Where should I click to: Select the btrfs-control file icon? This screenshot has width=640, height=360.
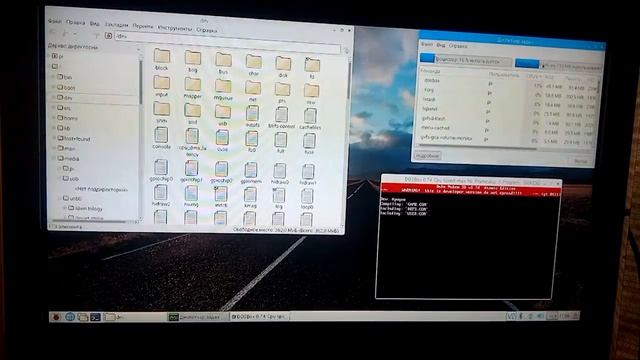[281, 115]
